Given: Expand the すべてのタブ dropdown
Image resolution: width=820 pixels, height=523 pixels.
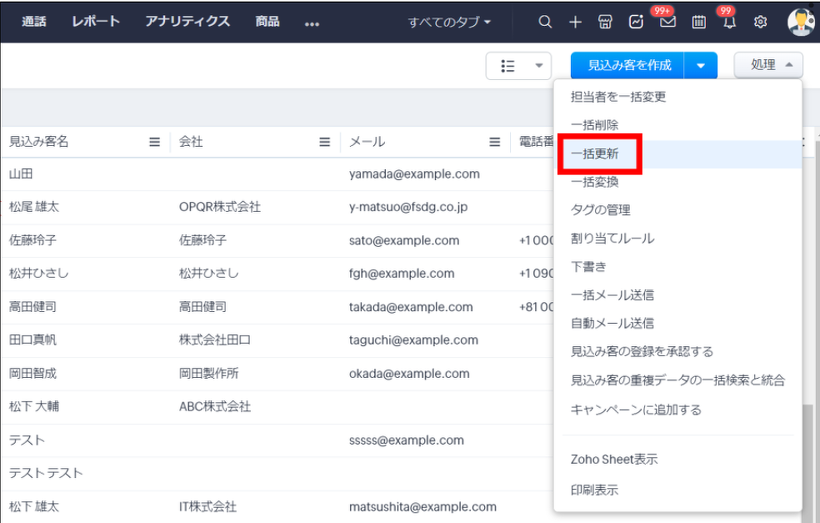Looking at the screenshot, I should (x=449, y=22).
